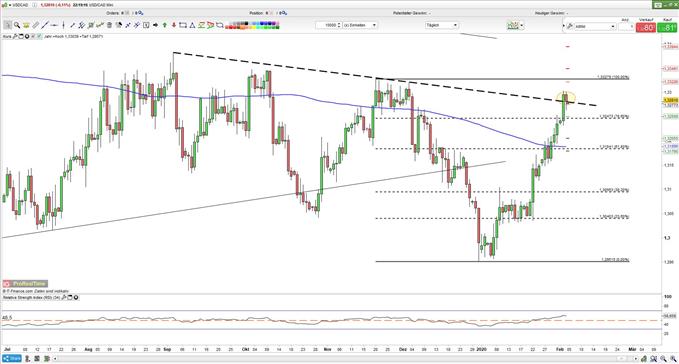Click the Orders search magnifier icon

[x=140, y=13]
